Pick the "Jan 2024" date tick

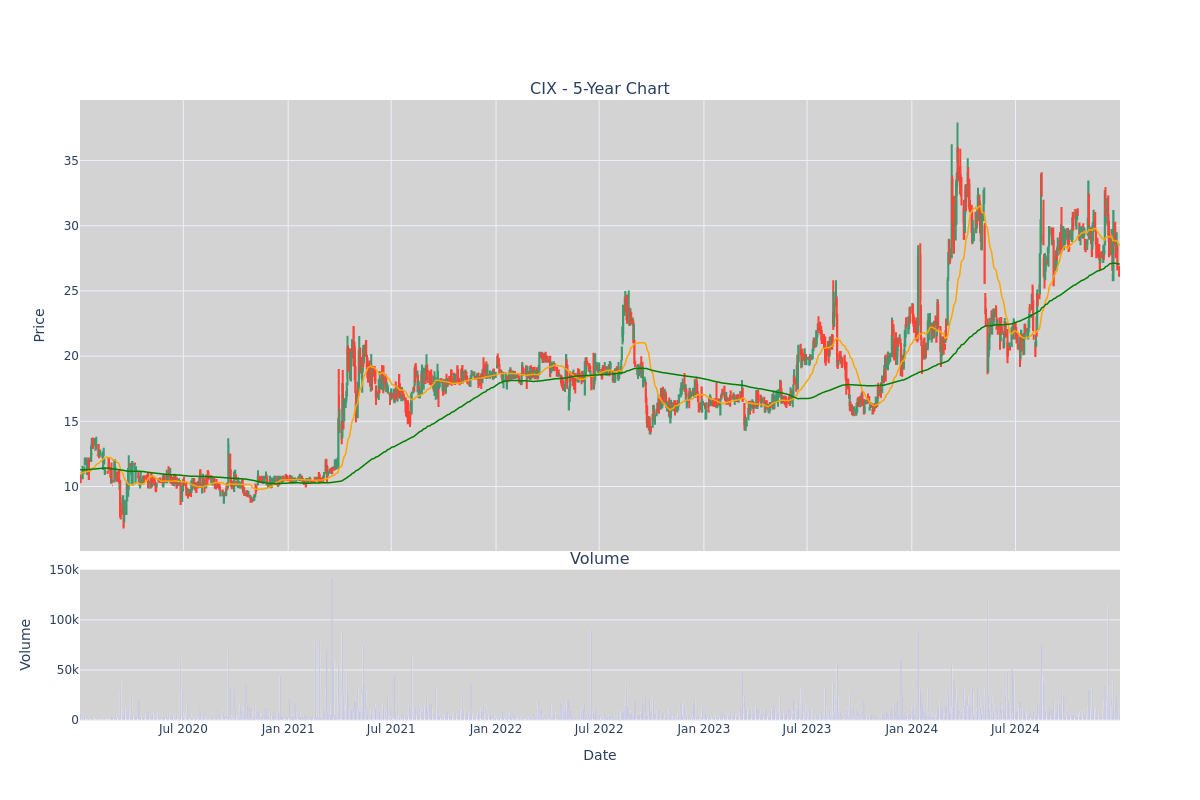[x=912, y=729]
